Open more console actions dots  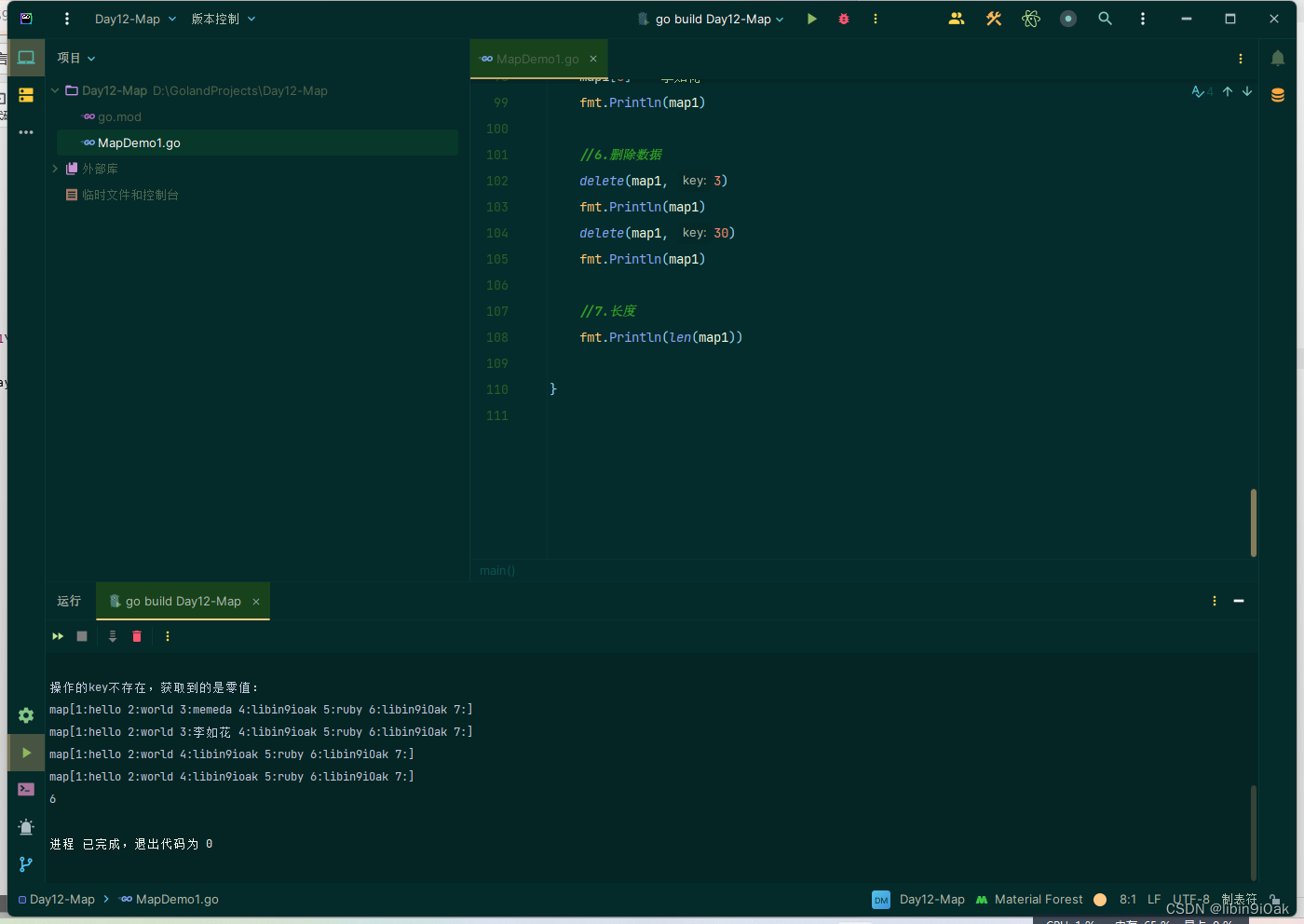(x=168, y=636)
